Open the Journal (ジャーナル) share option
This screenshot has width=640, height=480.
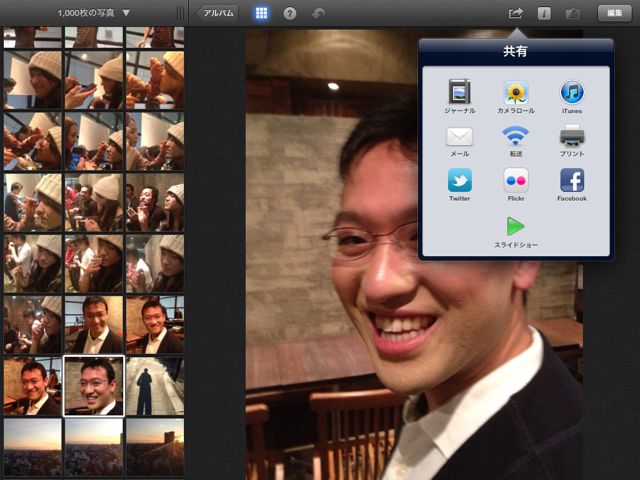point(459,97)
